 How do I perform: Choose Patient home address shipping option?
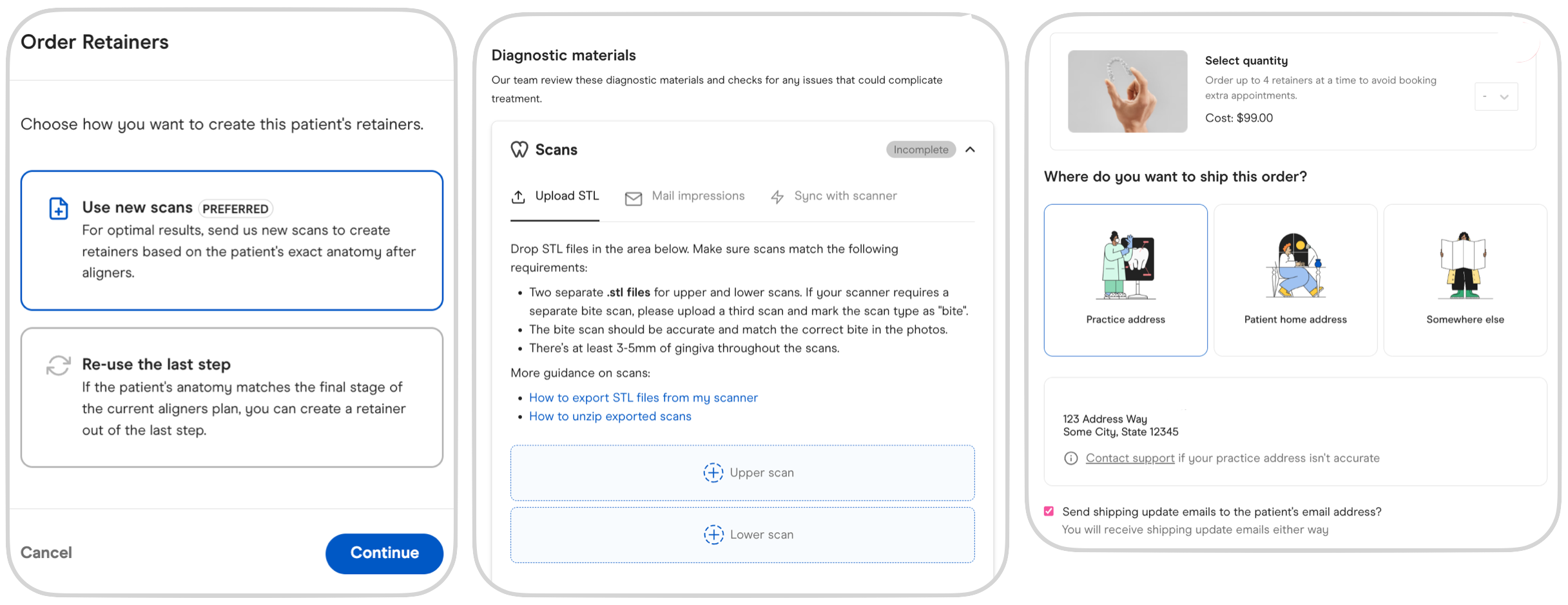[x=1295, y=280]
